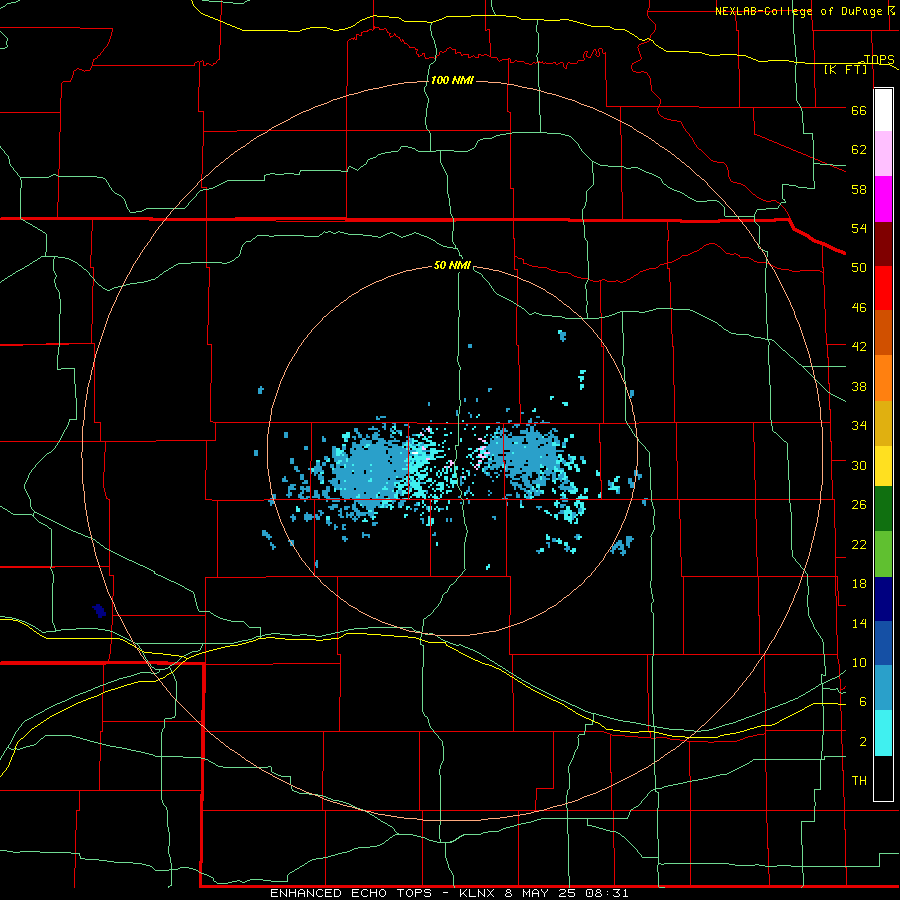Viewport: 900px width, 900px height.
Task: Pick the dark red color scale segment
Action: [x=883, y=243]
